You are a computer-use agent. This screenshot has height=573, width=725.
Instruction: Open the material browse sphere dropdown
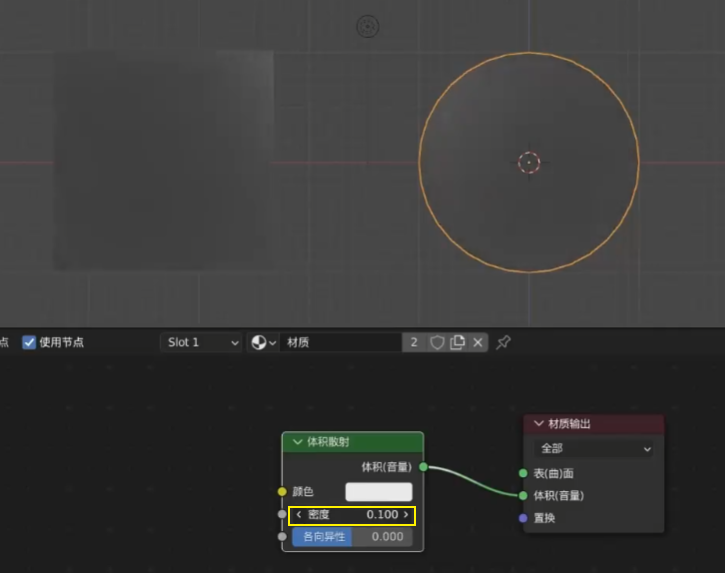pos(263,342)
